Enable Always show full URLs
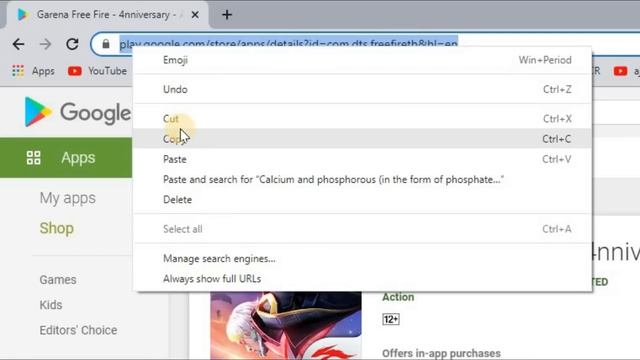 [x=362, y=279]
